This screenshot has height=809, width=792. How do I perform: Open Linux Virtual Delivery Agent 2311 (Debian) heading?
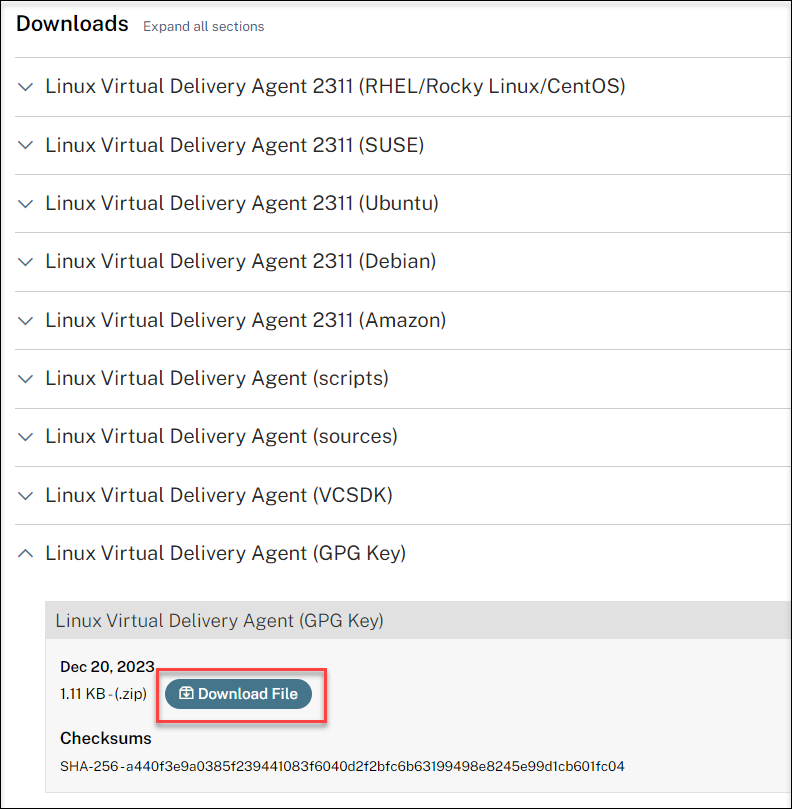(241, 262)
